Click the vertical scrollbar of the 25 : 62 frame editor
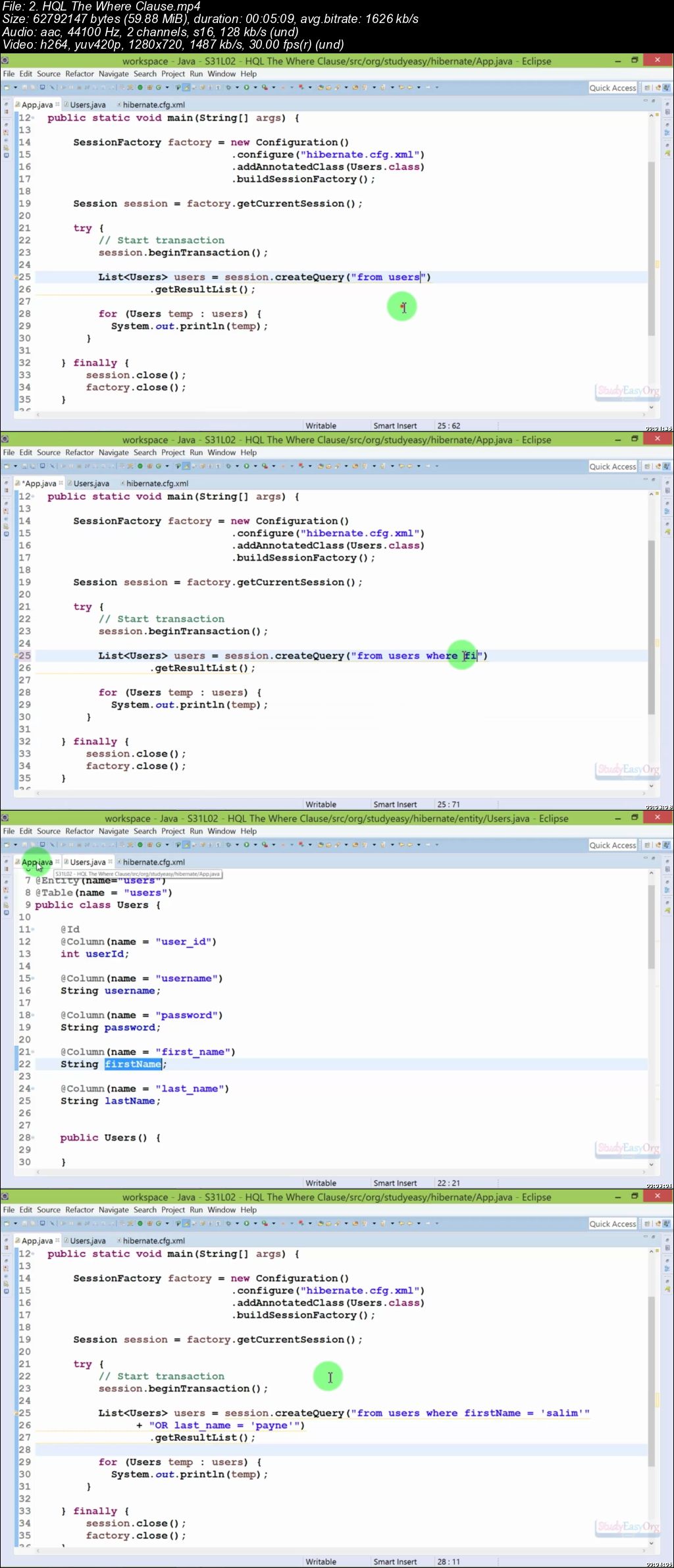 pos(652,249)
